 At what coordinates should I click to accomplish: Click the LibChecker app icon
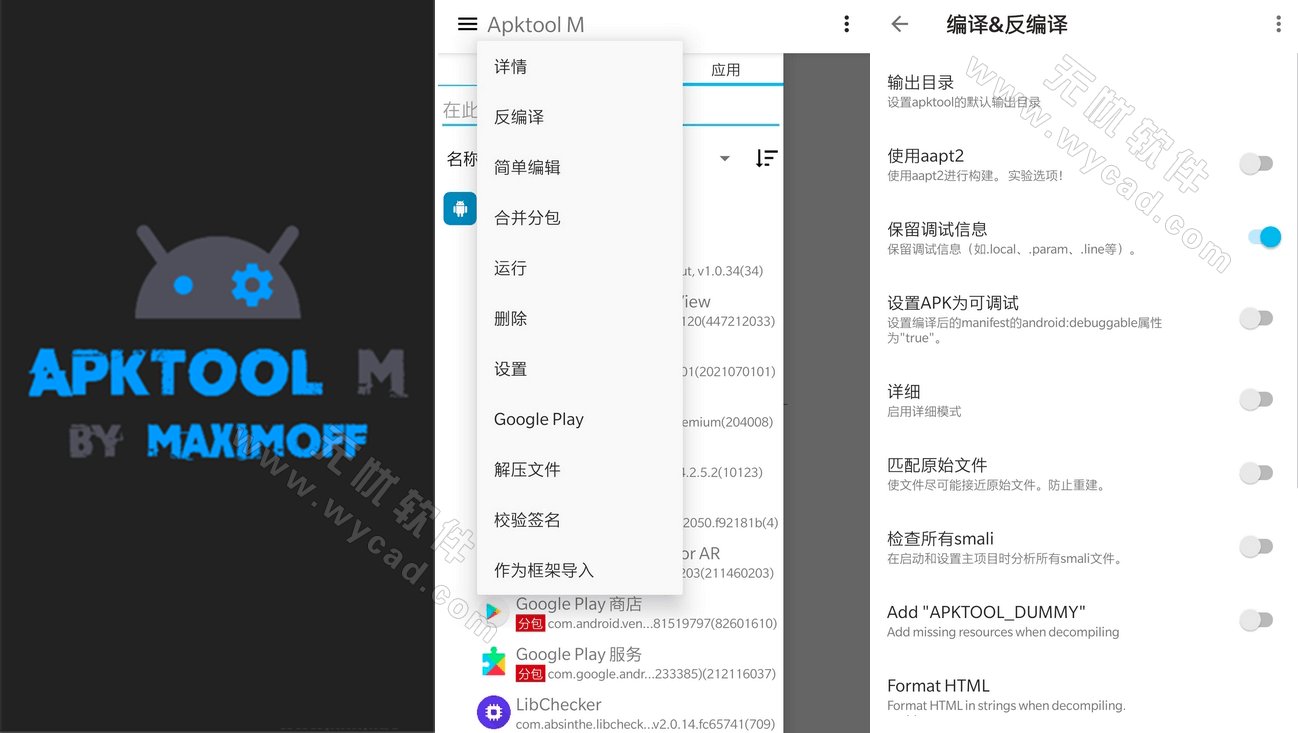coord(493,712)
